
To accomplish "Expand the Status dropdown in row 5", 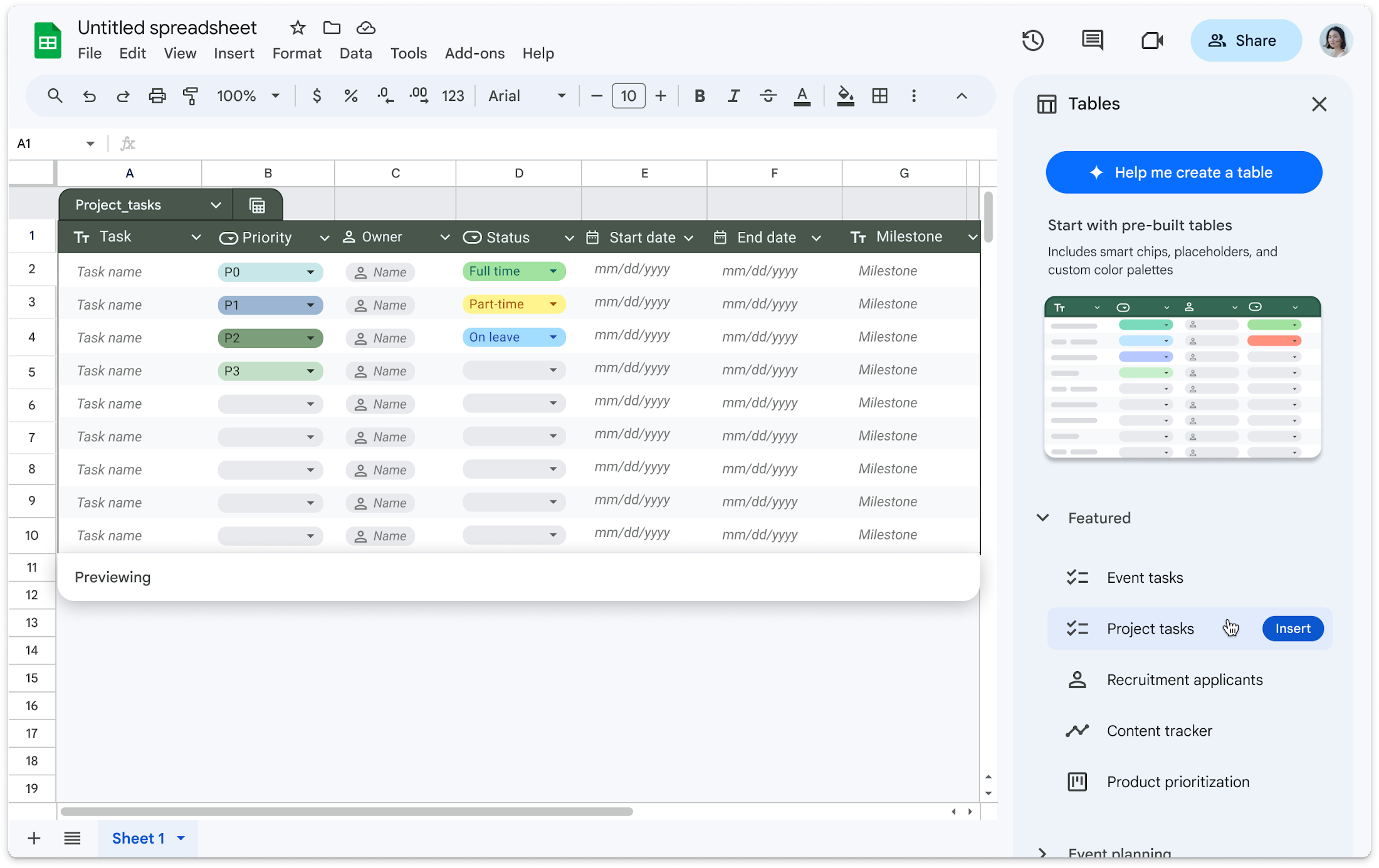I will [553, 371].
